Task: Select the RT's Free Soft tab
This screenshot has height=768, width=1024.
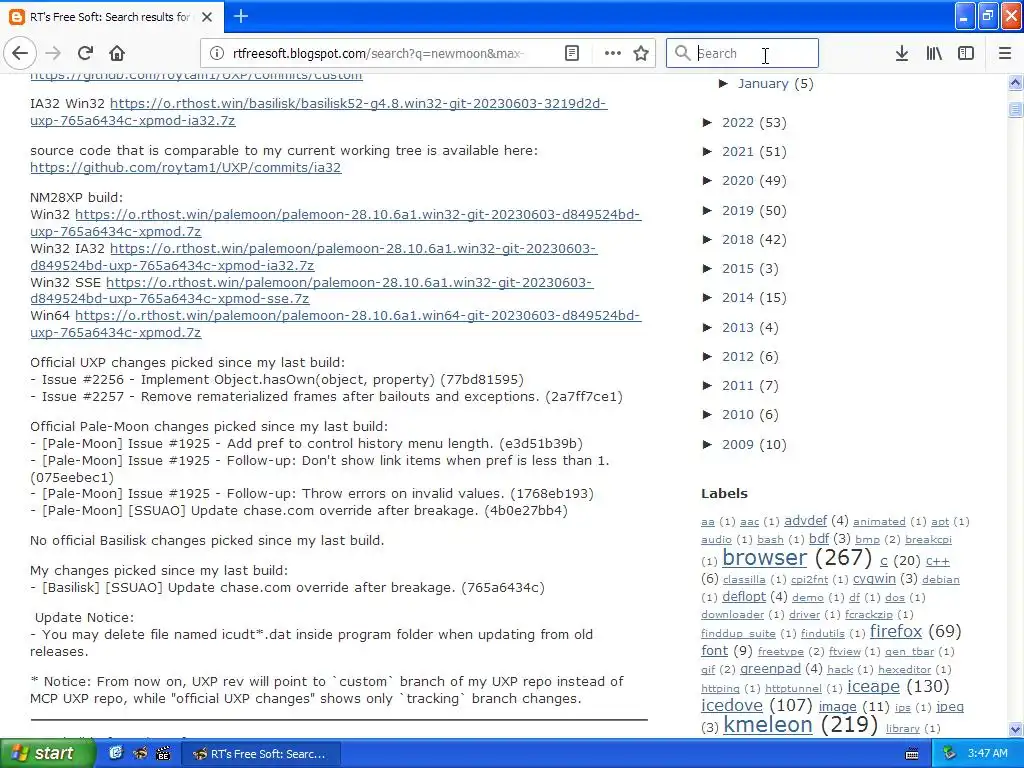Action: click(x=112, y=16)
